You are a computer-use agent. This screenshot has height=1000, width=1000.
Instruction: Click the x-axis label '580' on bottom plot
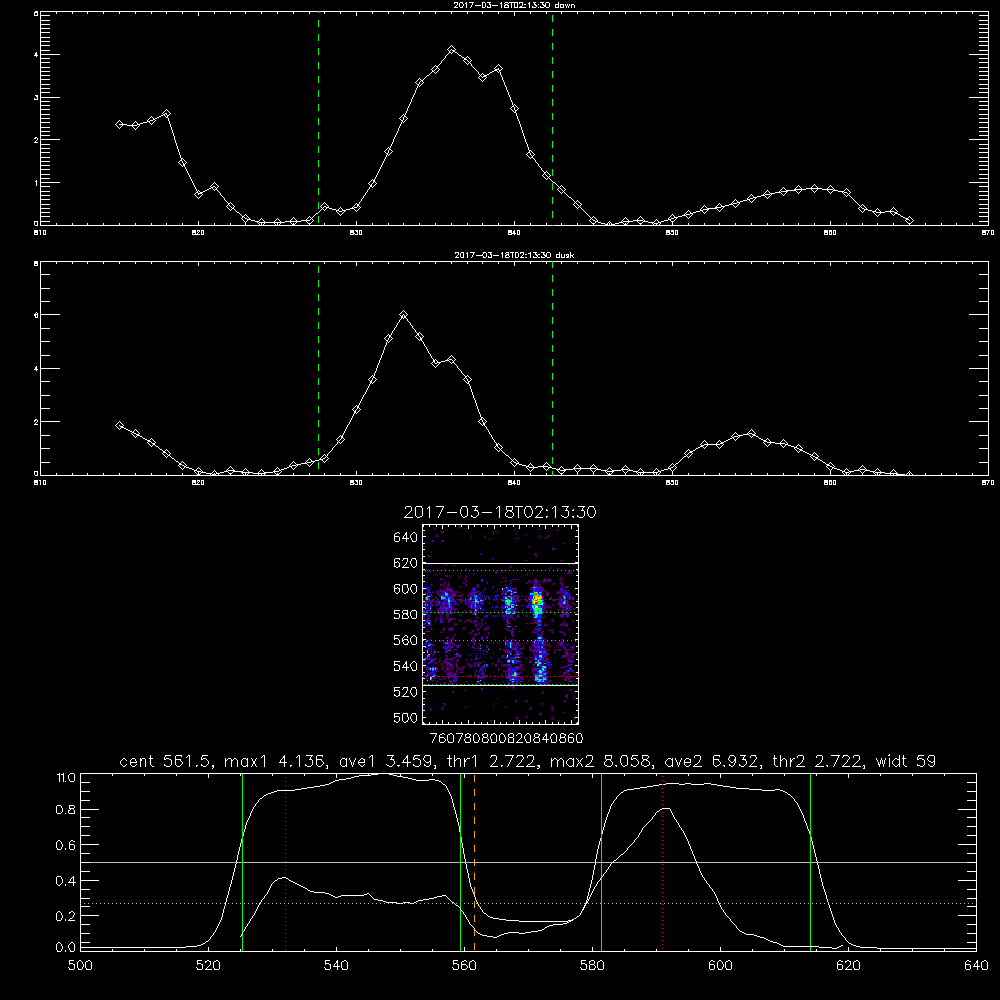[x=592, y=966]
